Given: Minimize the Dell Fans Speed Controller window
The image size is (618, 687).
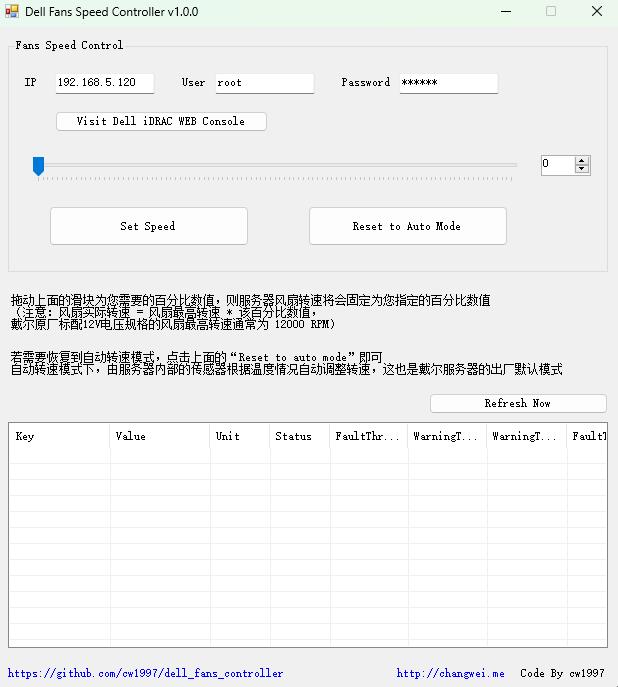Looking at the screenshot, I should tap(506, 12).
